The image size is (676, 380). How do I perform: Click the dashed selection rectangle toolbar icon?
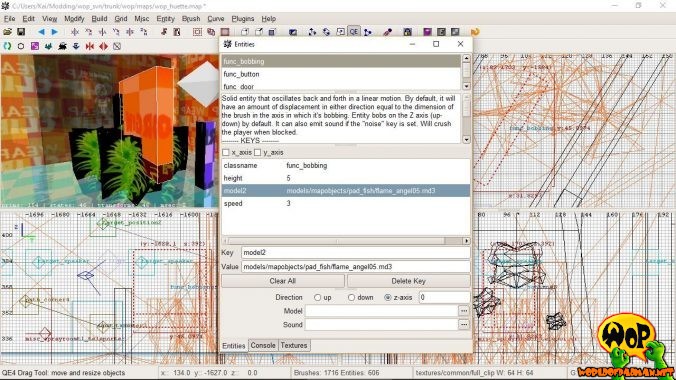pos(197,32)
